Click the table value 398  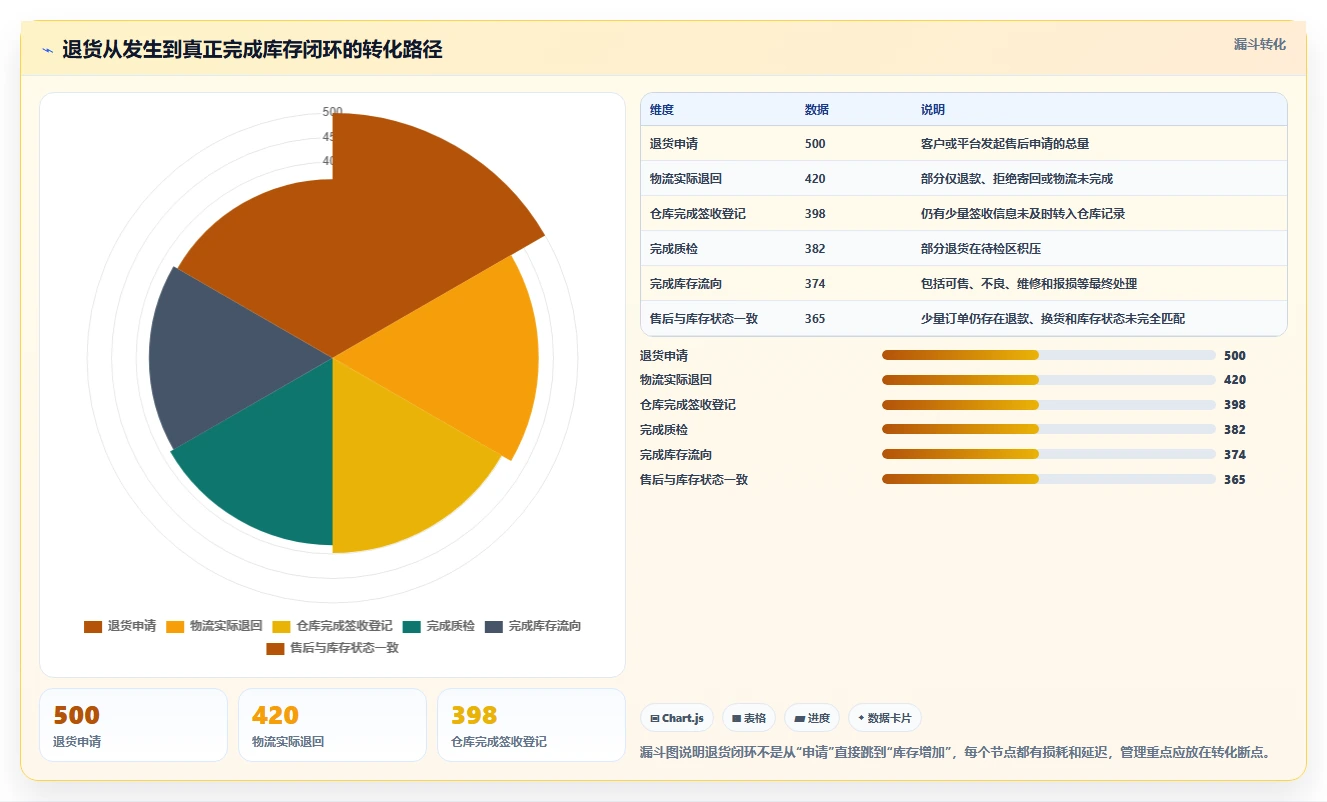coord(815,214)
